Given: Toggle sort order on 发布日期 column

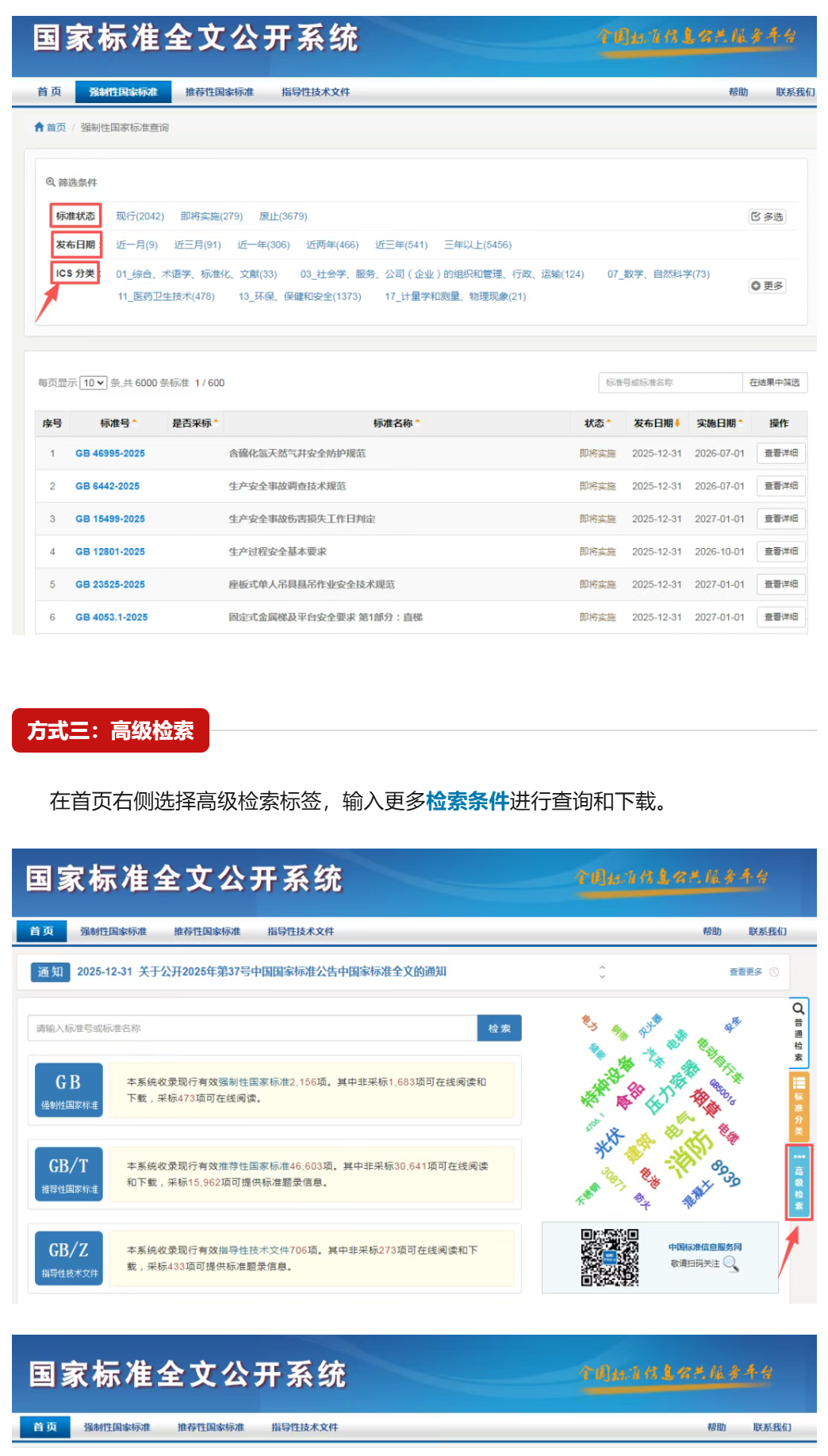Looking at the screenshot, I should (x=657, y=423).
